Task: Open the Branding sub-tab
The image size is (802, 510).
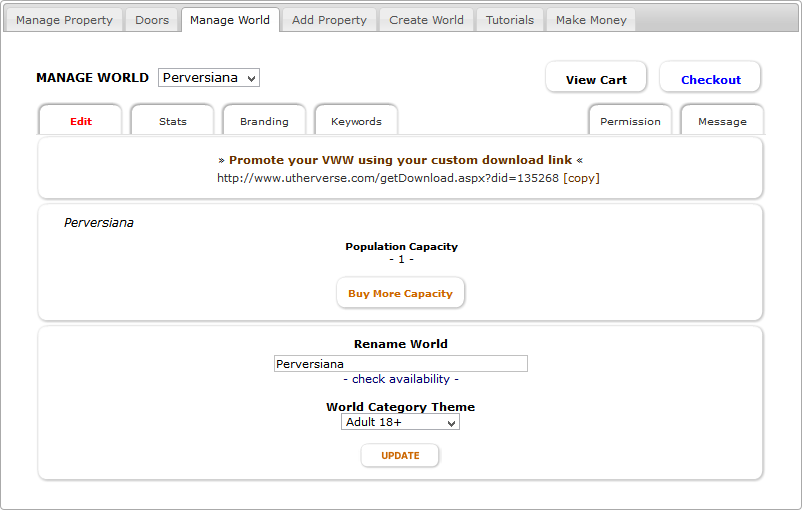Action: (264, 121)
